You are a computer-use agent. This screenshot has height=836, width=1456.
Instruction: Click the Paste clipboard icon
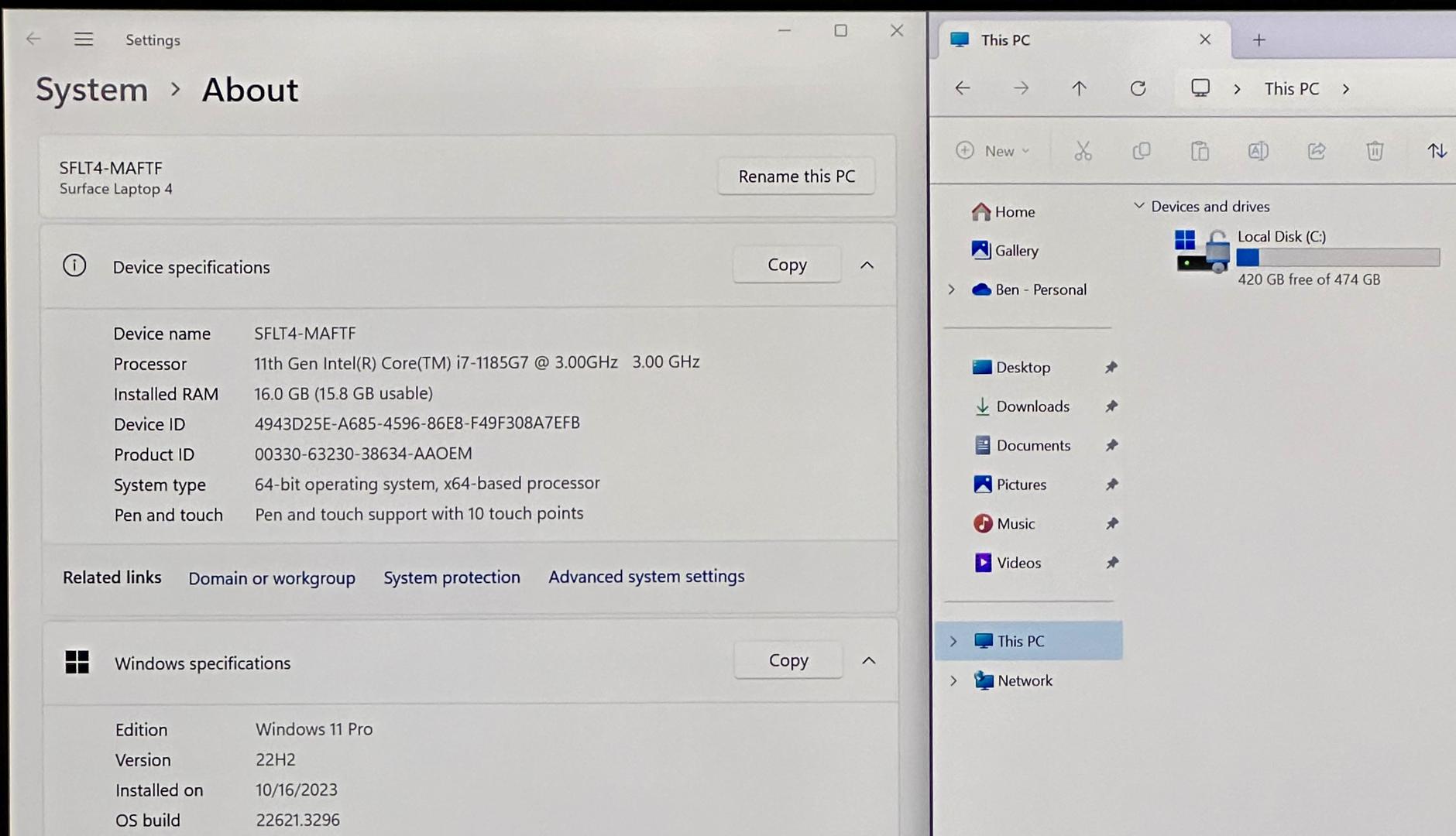(1200, 151)
